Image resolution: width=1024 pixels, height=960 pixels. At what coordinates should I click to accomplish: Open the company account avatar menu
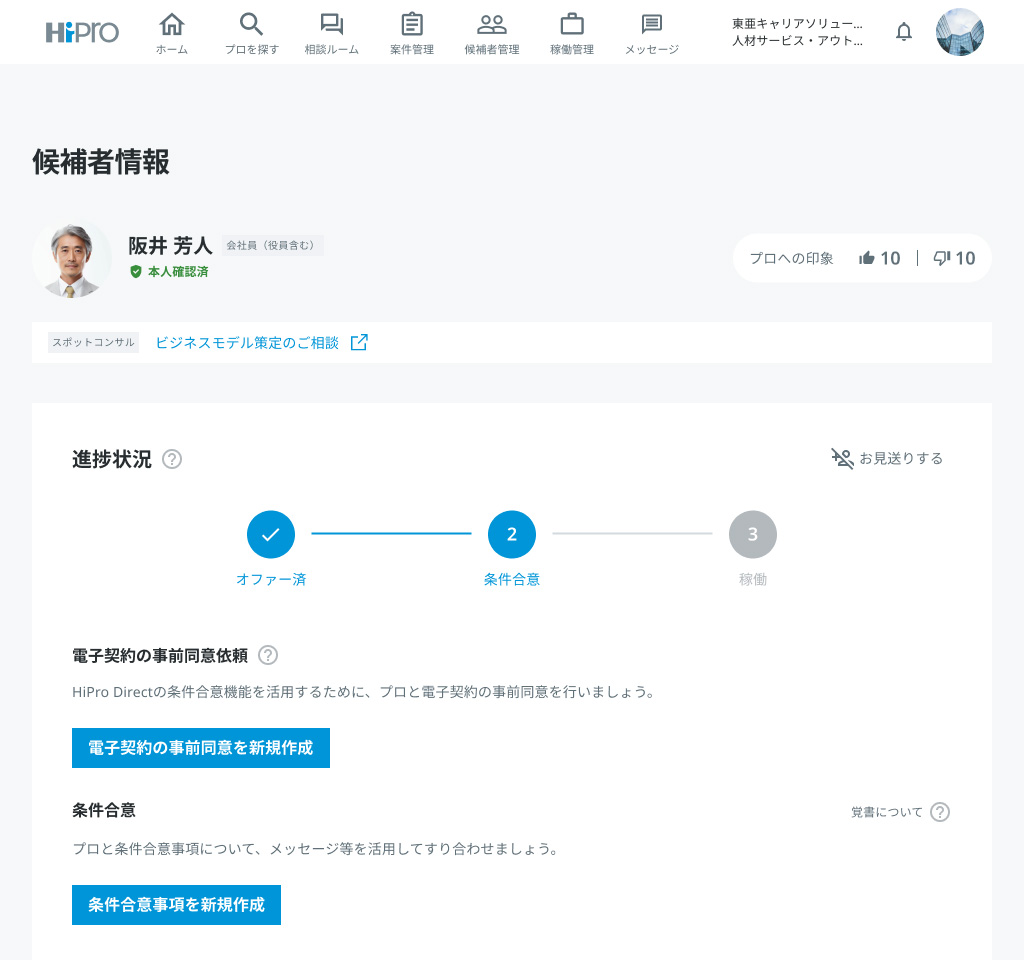[960, 32]
